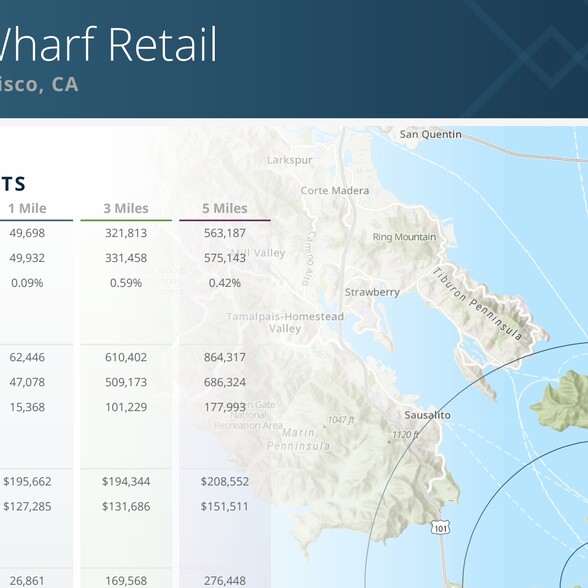This screenshot has height=588, width=588.
Task: Click the Retail title text in header
Action: click(x=163, y=44)
